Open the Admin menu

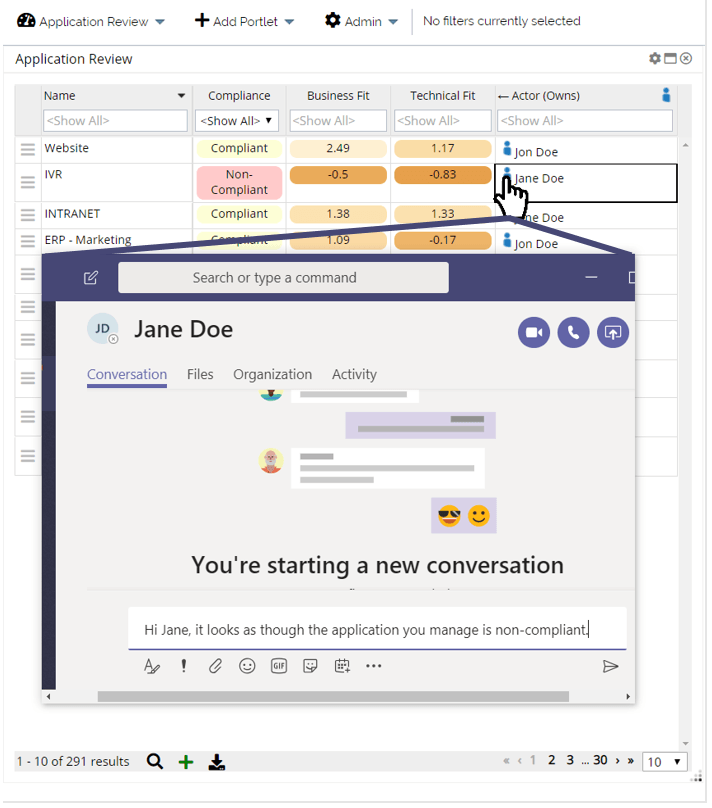(361, 21)
